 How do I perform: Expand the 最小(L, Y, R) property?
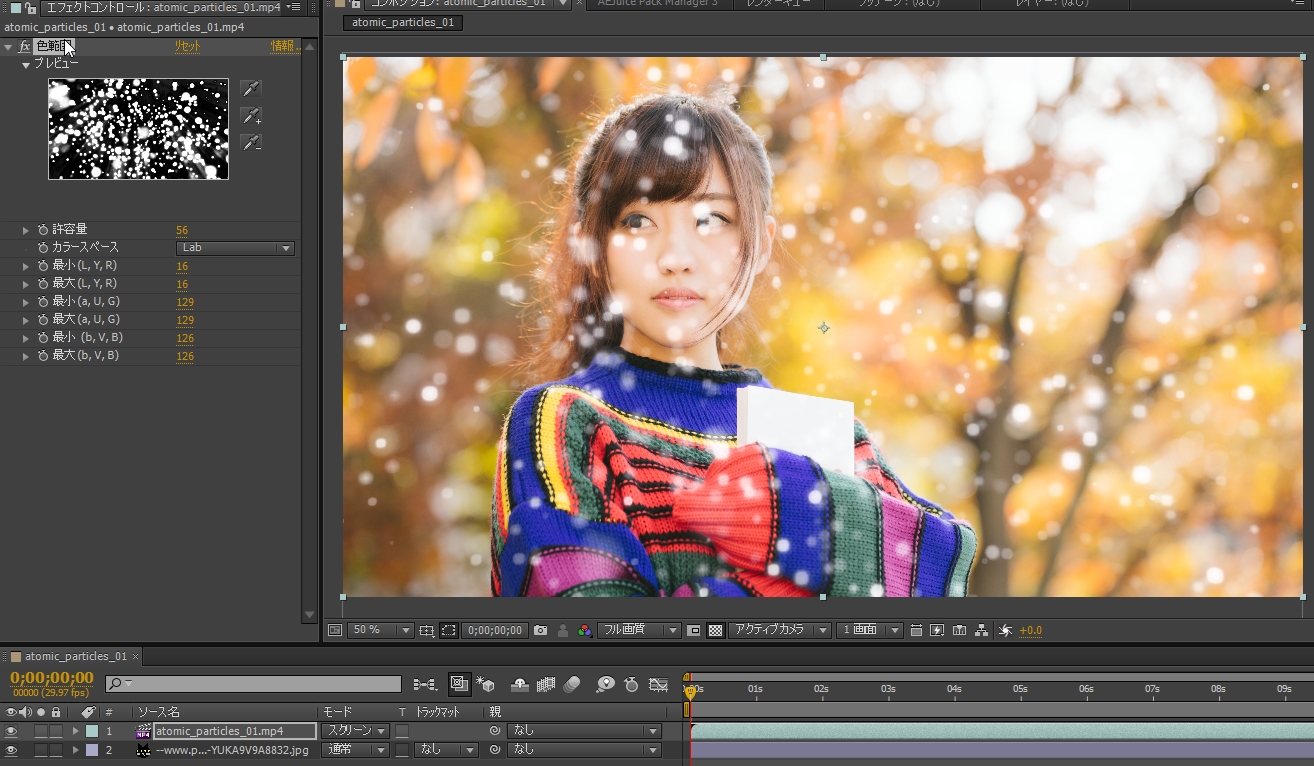click(26, 266)
